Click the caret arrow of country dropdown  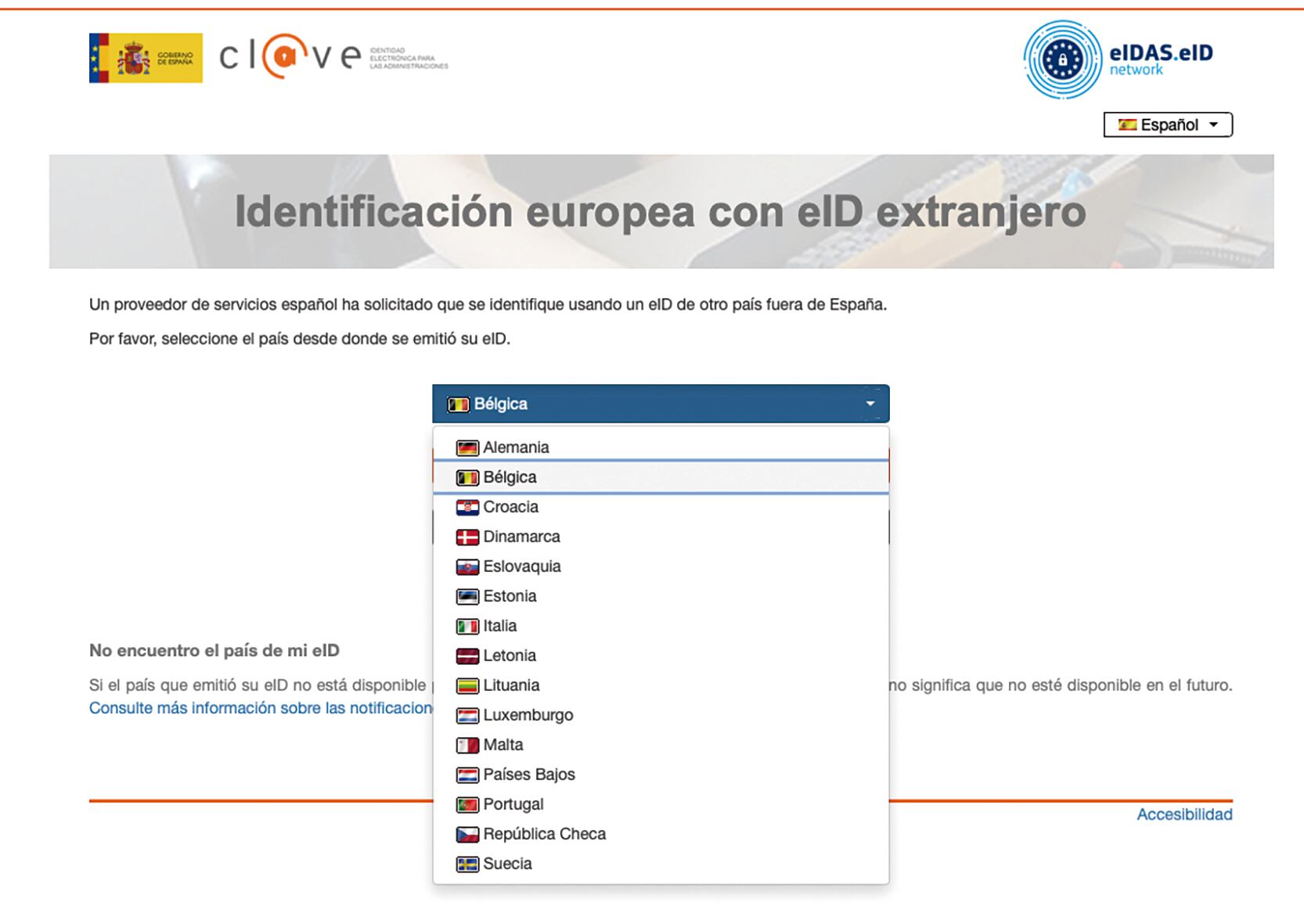click(870, 404)
